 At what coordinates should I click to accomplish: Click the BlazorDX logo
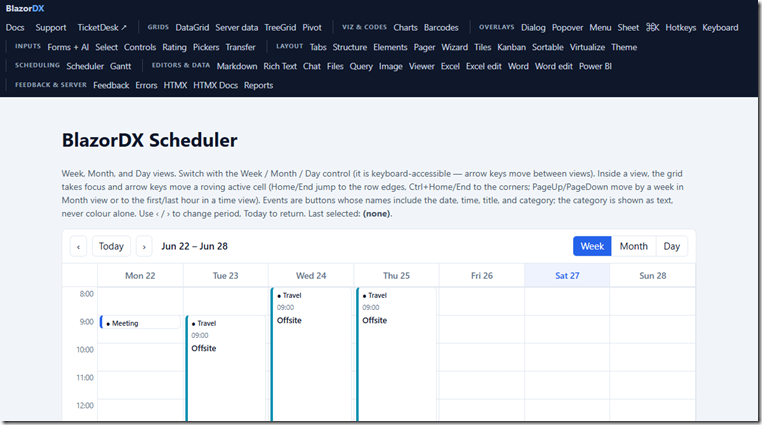click(25, 8)
